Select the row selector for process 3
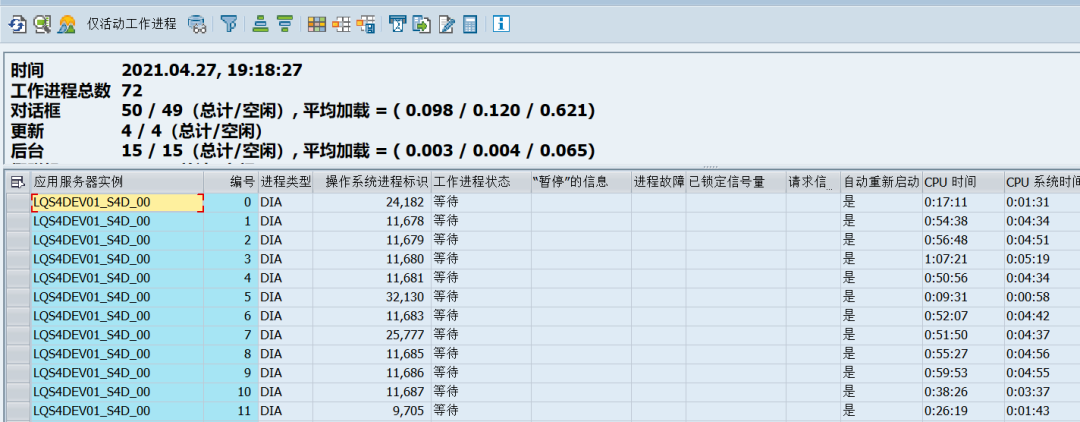Viewport: 1080px width, 422px height. (19, 259)
